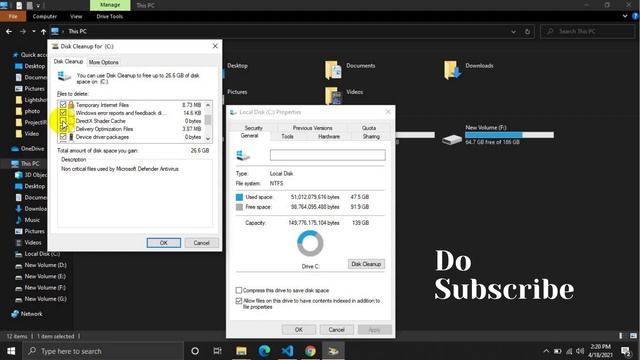Select OneDrive in navigation pane
The width and height of the screenshot is (640, 360).
pyautogui.click(x=28, y=149)
